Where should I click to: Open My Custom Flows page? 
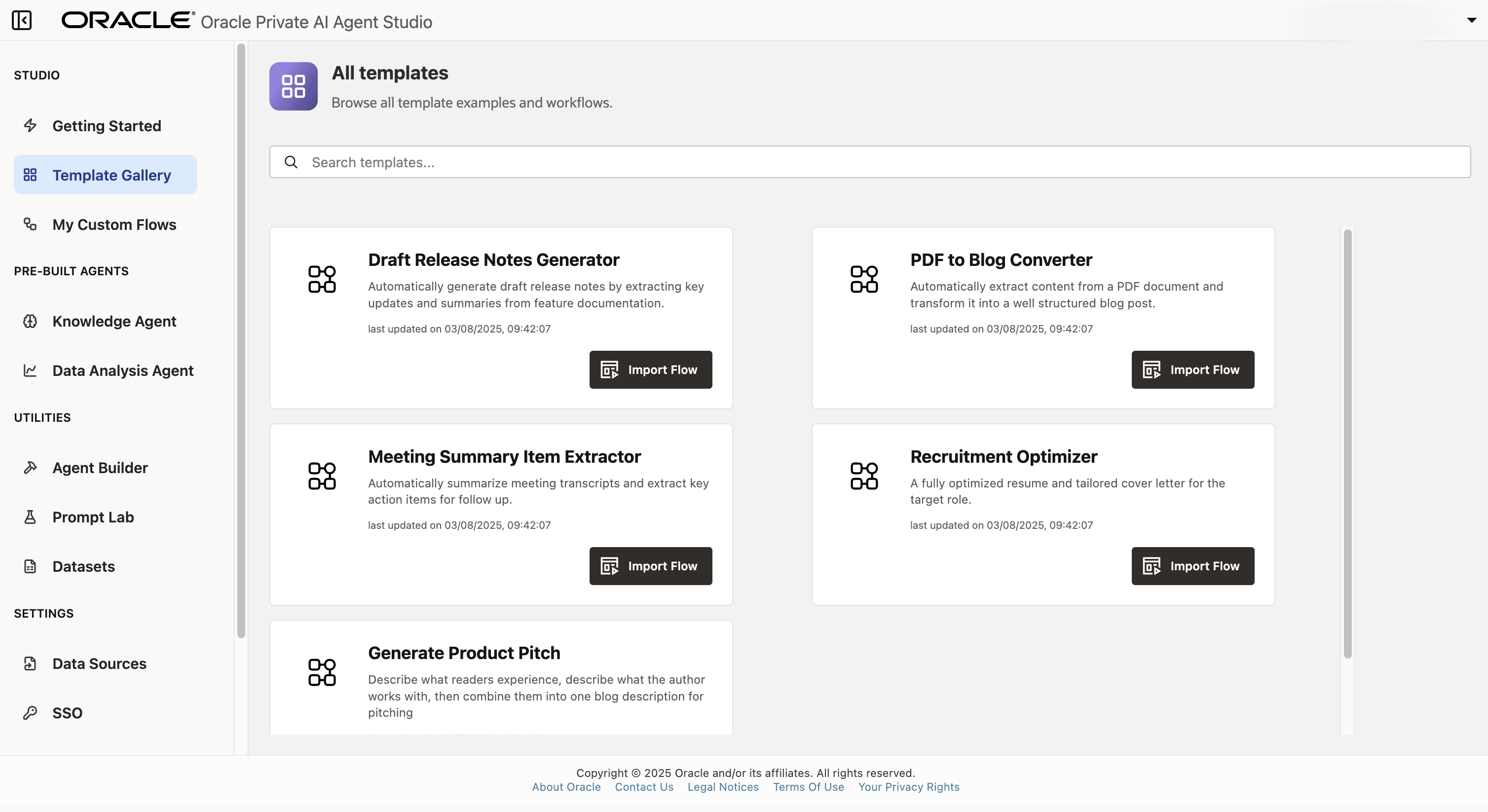click(114, 224)
